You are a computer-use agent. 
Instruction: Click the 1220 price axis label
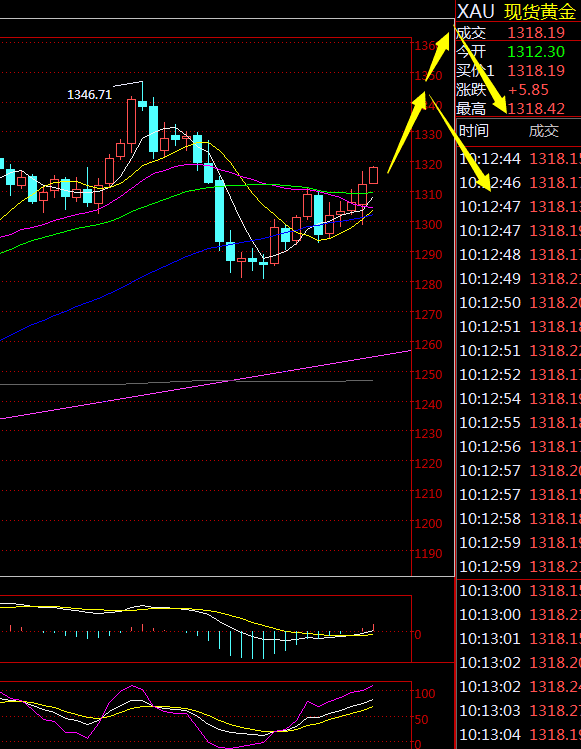click(x=429, y=464)
